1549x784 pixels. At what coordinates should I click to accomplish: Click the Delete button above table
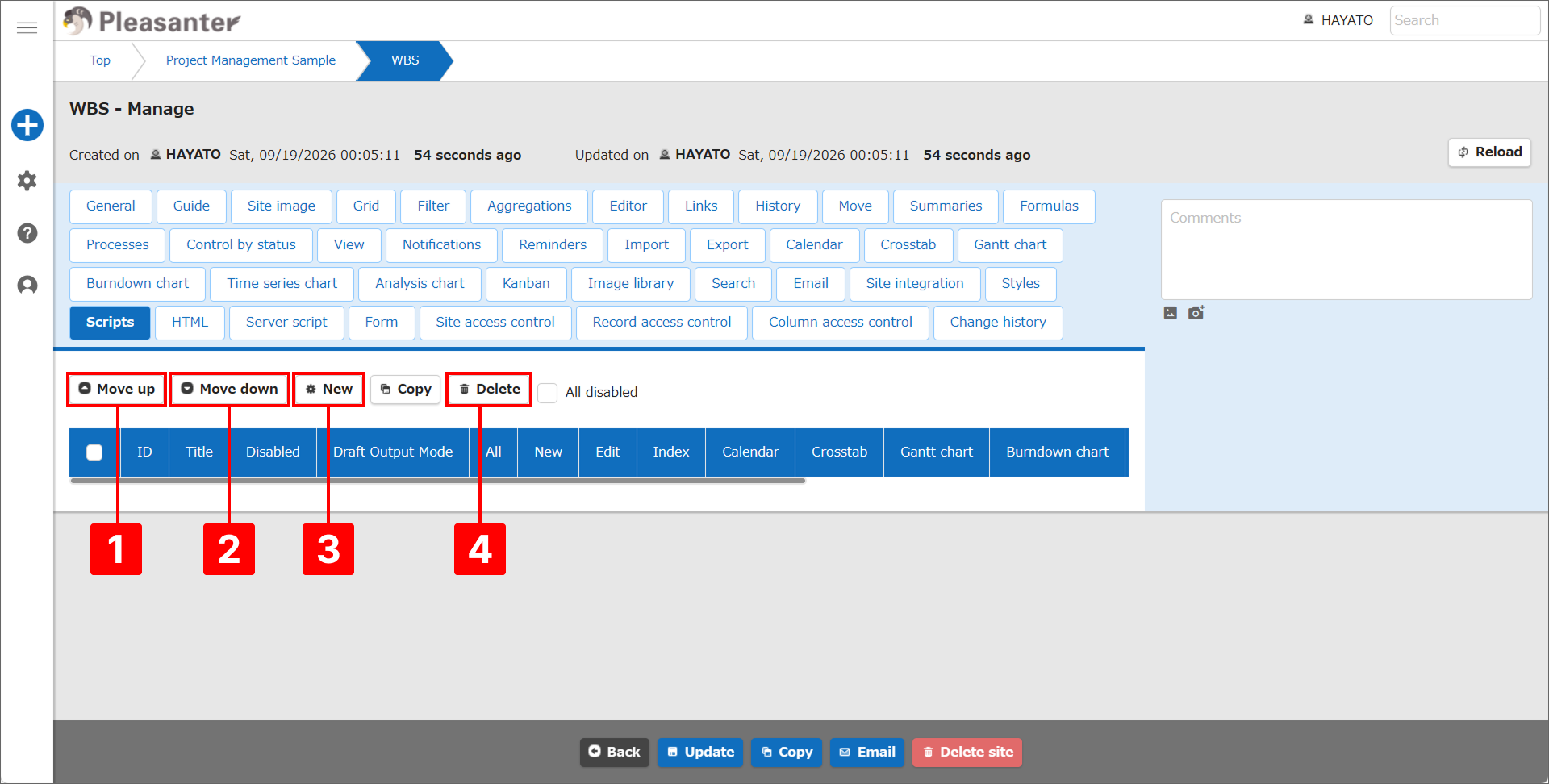tap(489, 390)
